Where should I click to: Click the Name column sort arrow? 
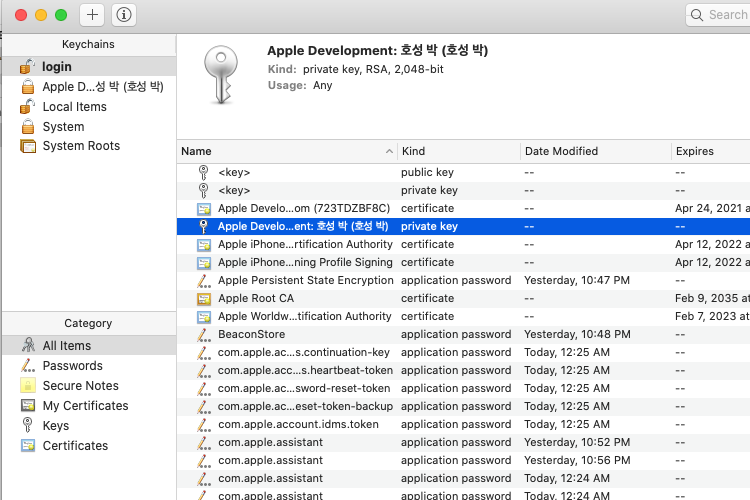[x=389, y=151]
